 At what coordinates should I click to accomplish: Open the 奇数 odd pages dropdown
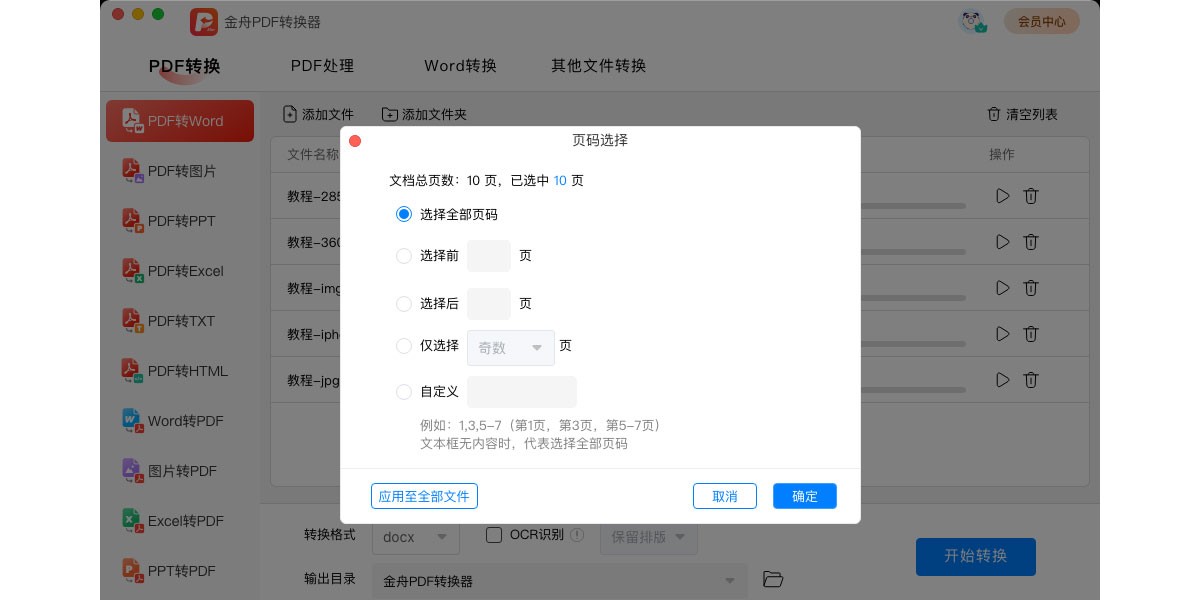510,347
